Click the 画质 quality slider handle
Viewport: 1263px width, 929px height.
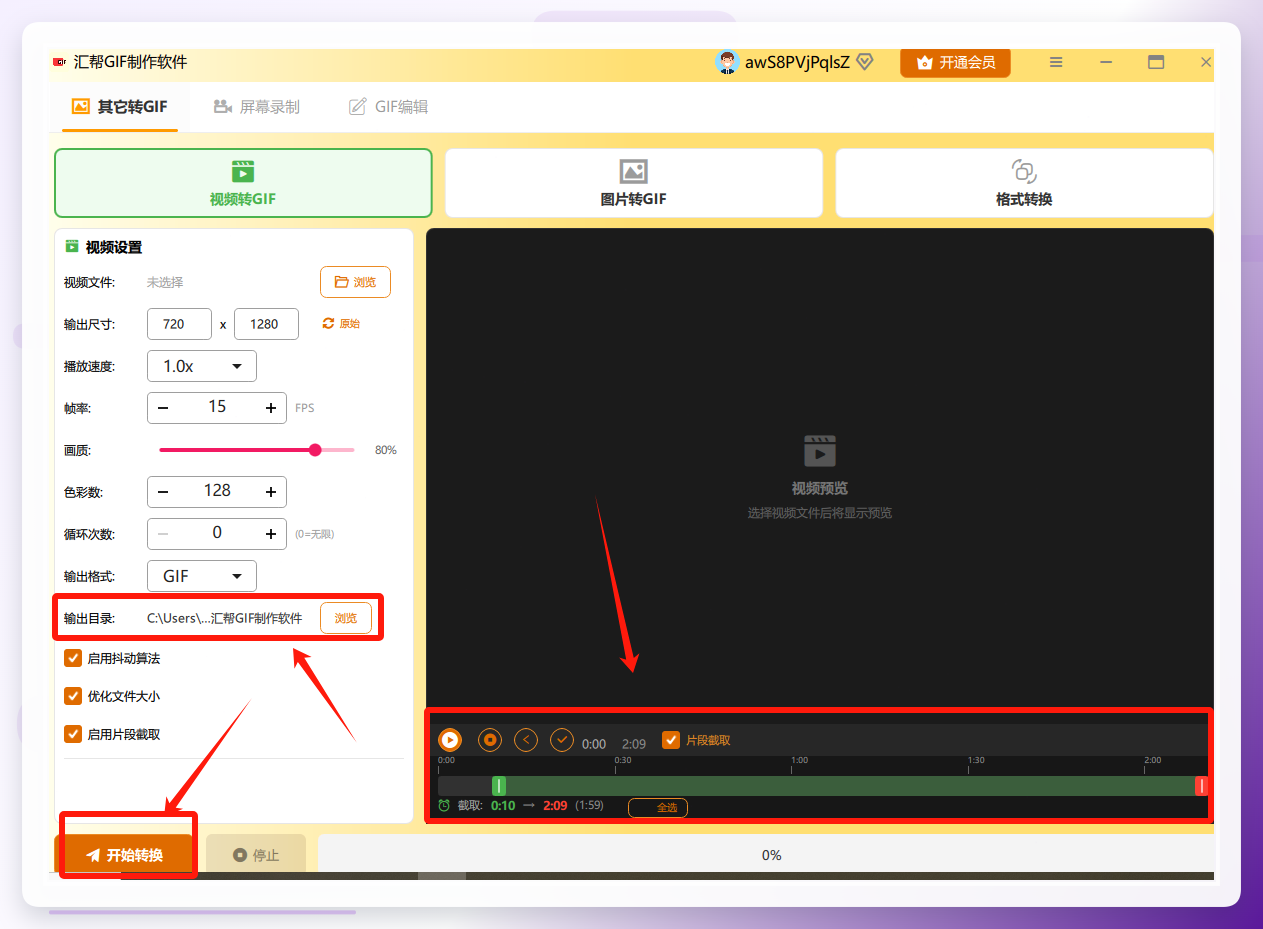(316, 450)
